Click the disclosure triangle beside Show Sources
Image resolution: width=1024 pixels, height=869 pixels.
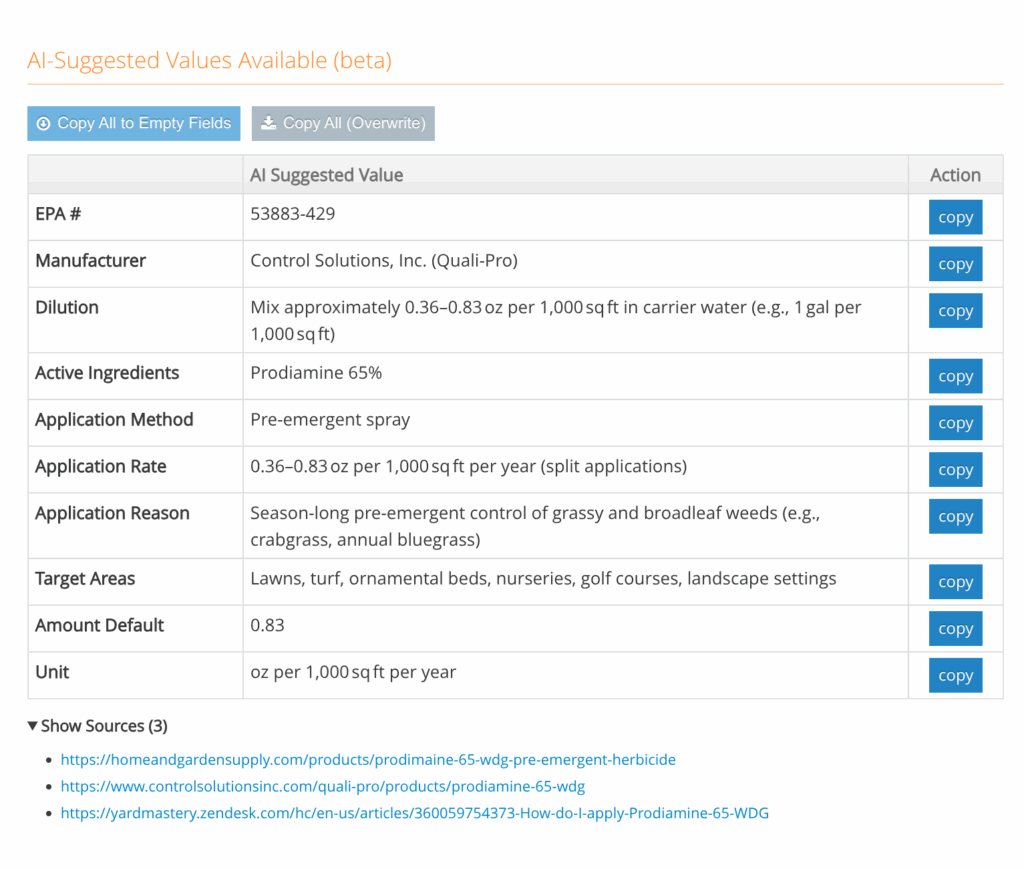[33, 726]
